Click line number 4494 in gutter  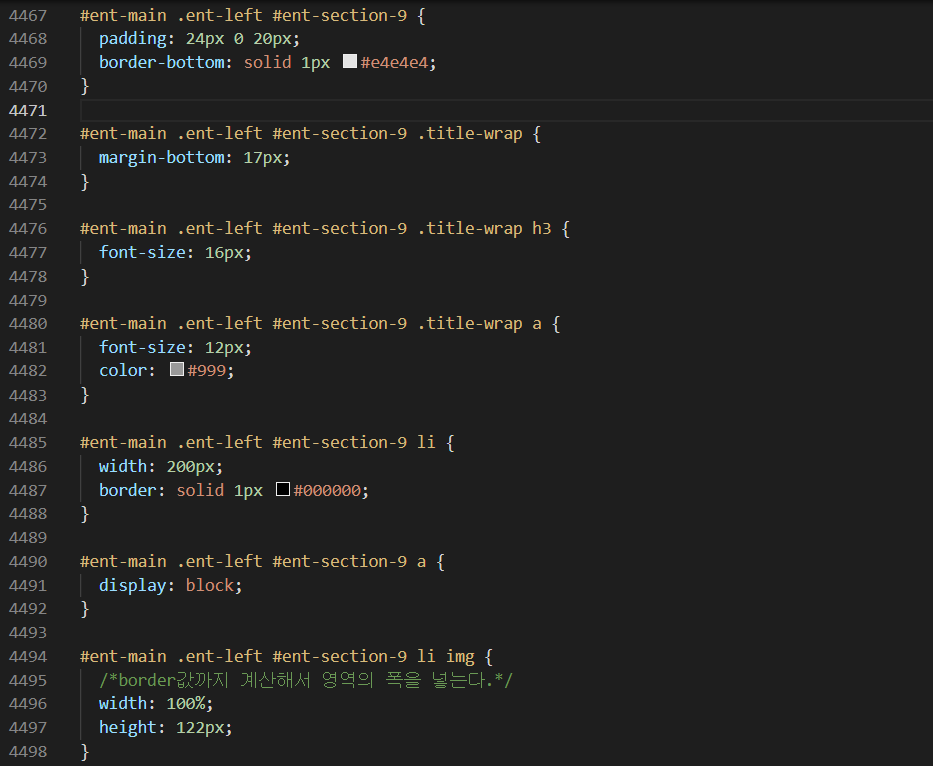coord(28,656)
